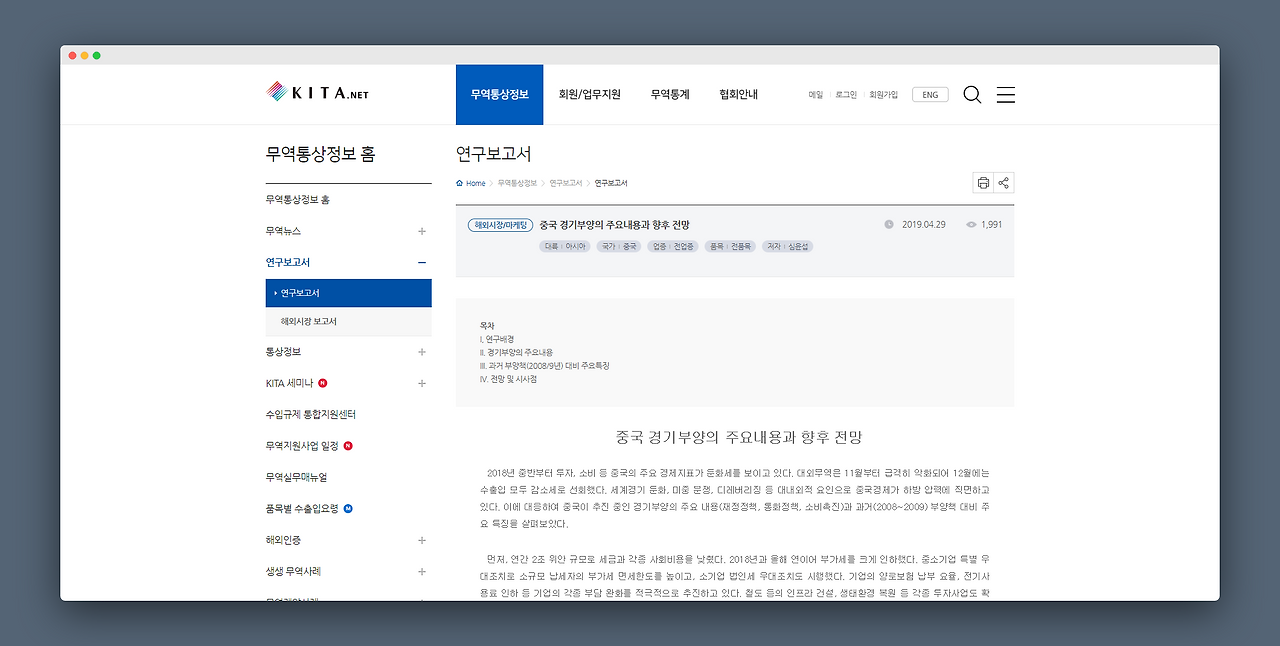Collapse the 연구보고서 sidebar section

(x=422, y=262)
